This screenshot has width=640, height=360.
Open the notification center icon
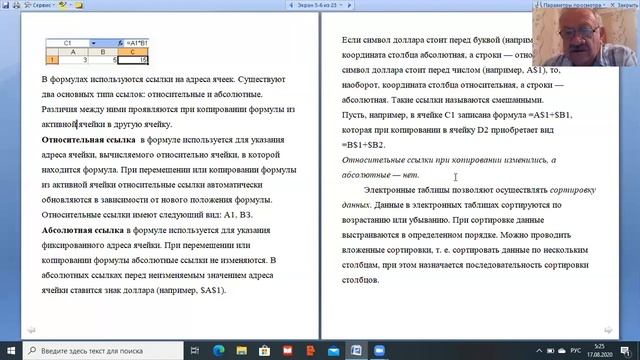click(x=625, y=351)
